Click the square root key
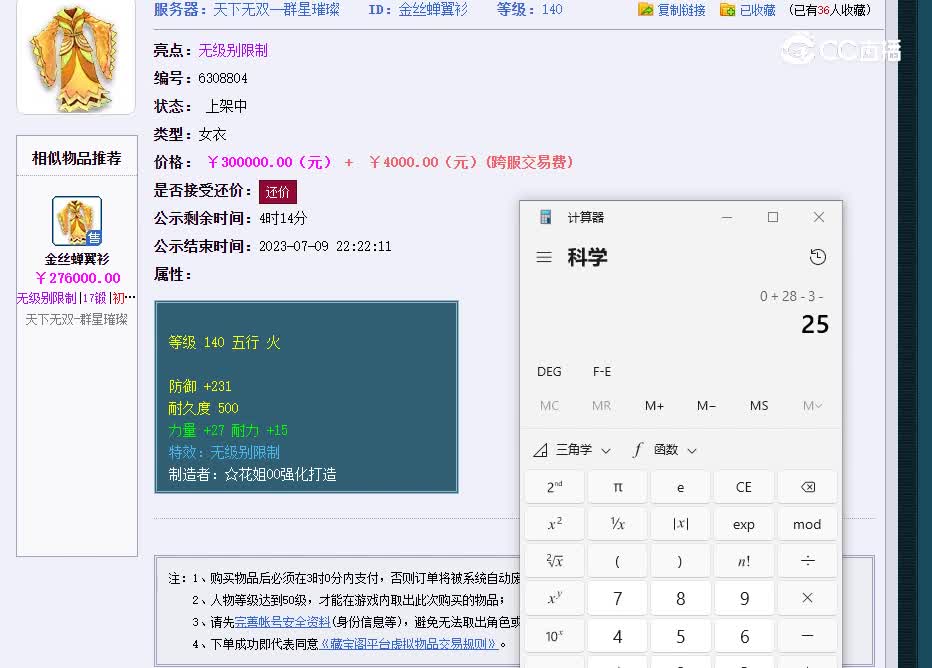This screenshot has width=932, height=668. [555, 561]
